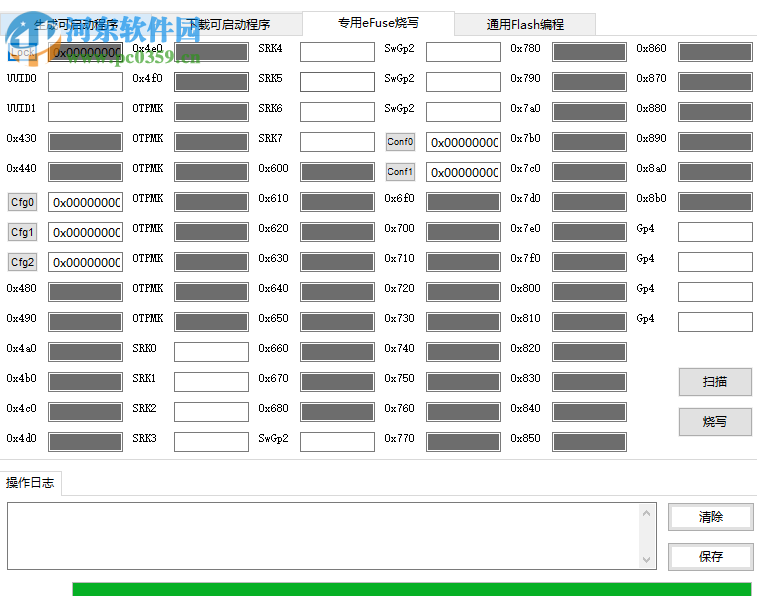757x596 pixels.
Task: Focus the Conf0 value field
Action: [463, 142]
